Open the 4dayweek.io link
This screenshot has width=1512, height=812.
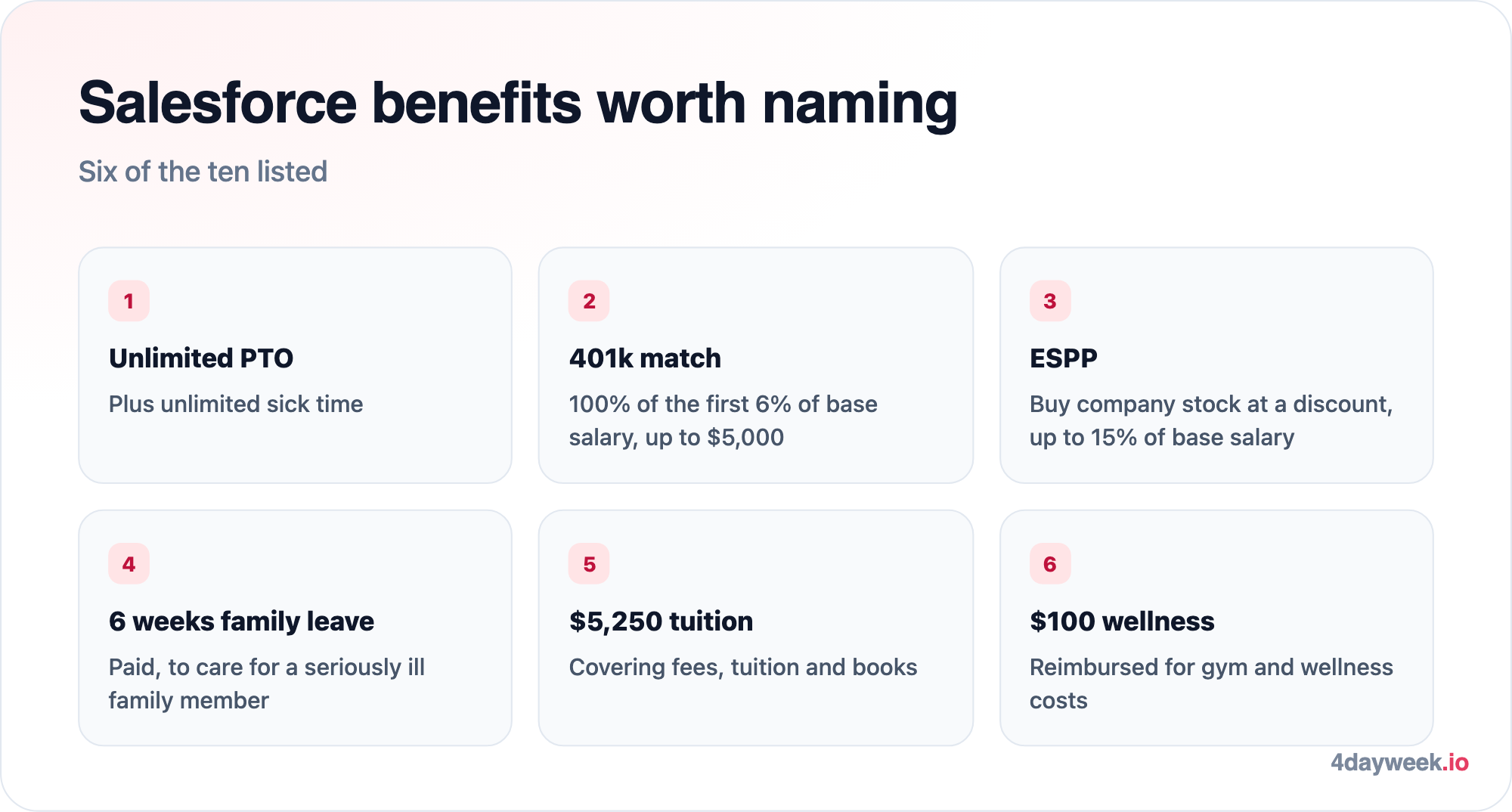click(x=1399, y=762)
